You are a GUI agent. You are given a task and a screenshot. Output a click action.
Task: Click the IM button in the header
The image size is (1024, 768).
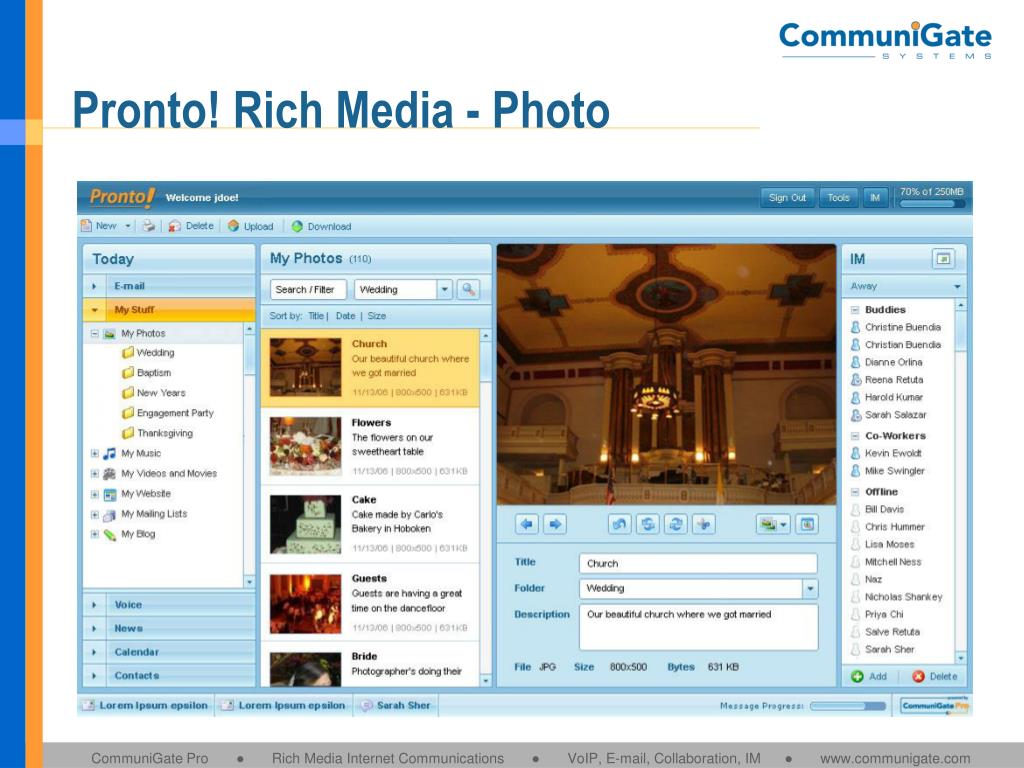tap(874, 198)
